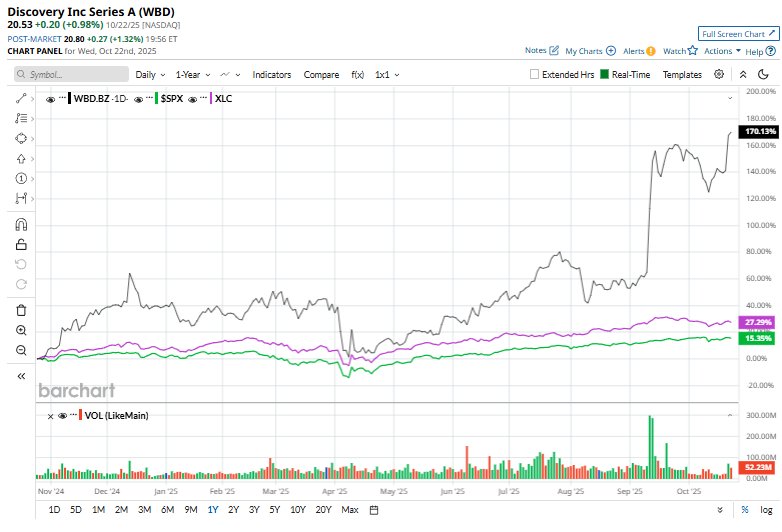Hide the VOL indicator with eye icon
782x532 pixels.
click(63, 415)
